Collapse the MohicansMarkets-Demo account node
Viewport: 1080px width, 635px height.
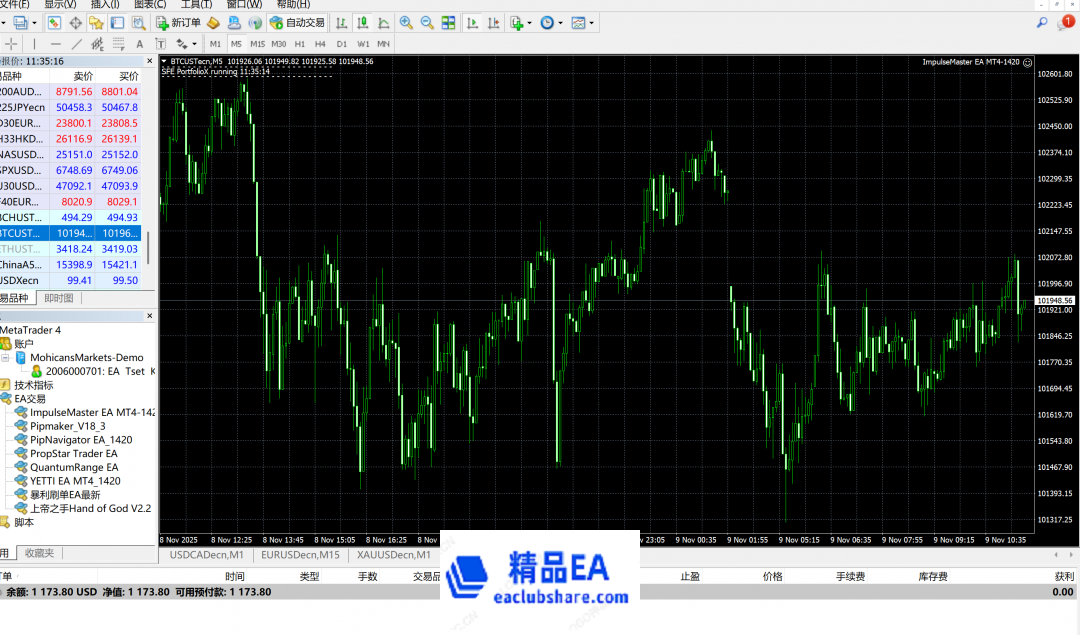(x=5, y=357)
